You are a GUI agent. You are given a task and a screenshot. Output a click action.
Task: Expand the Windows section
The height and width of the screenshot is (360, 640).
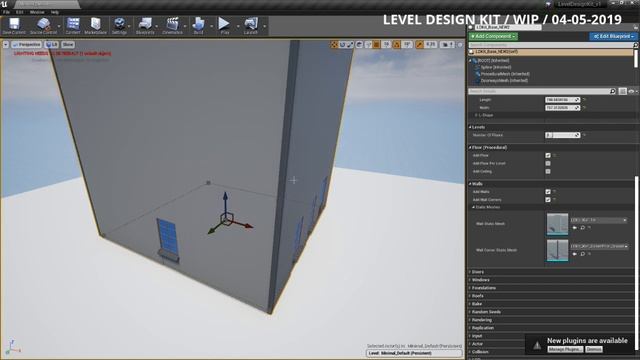550,280
